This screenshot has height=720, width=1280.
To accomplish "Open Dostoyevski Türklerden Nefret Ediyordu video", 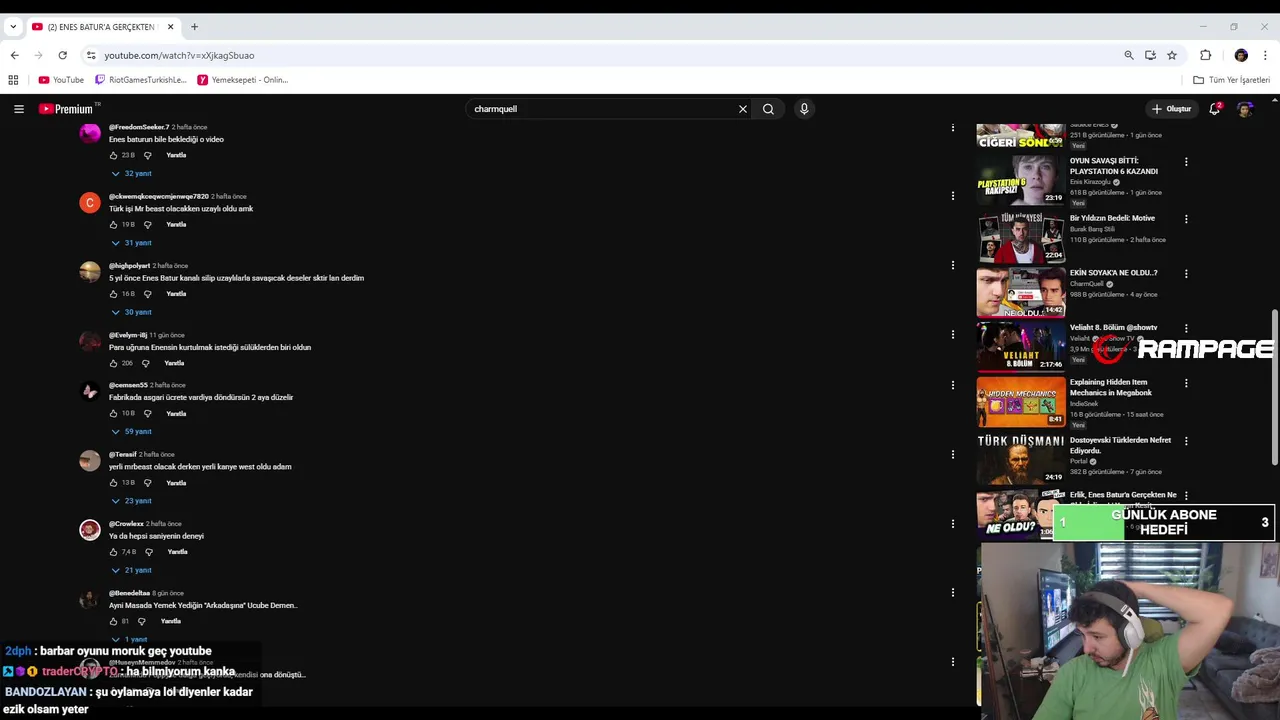I will [1120, 445].
